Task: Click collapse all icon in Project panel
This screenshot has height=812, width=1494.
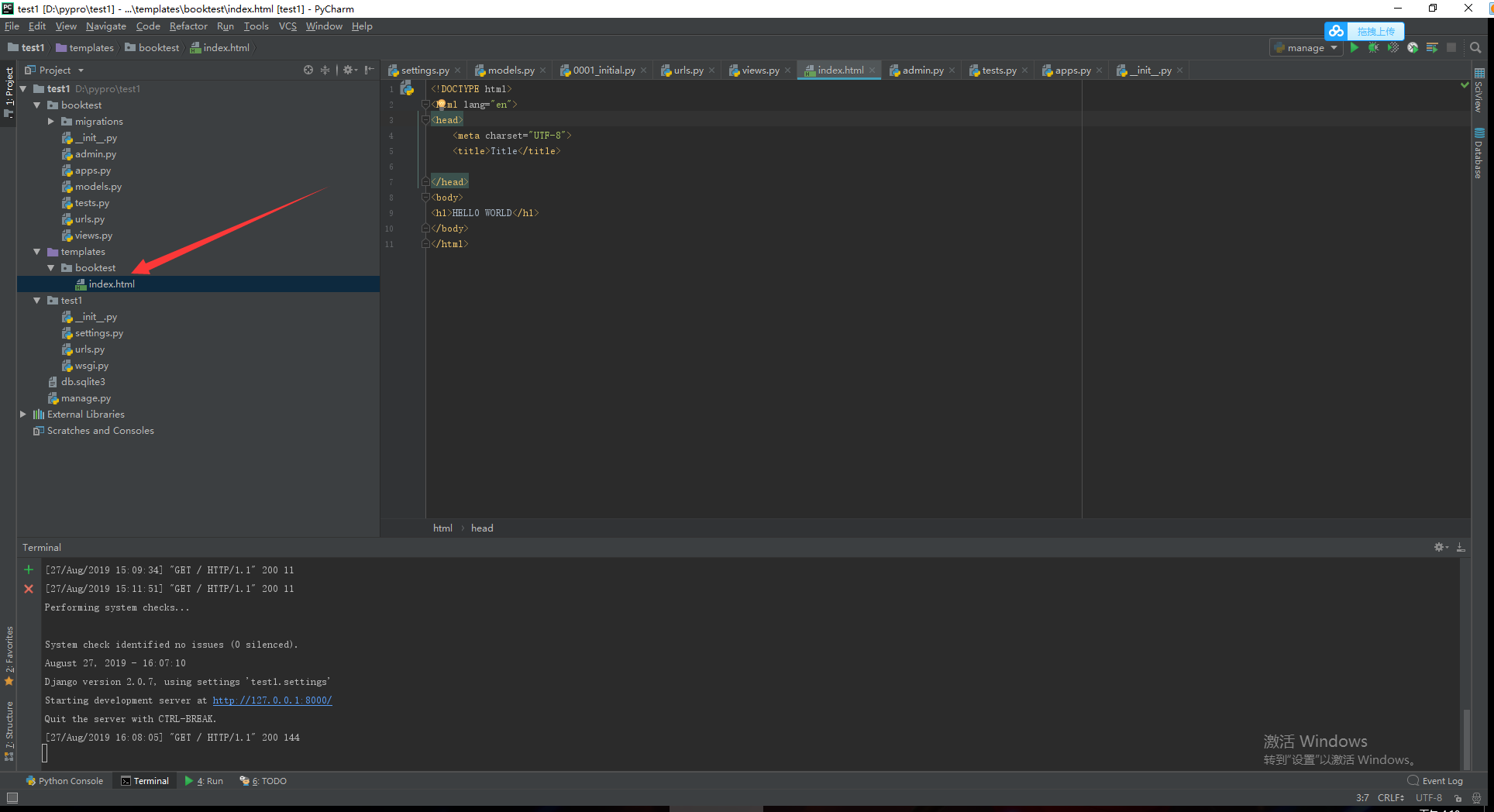Action: (325, 70)
